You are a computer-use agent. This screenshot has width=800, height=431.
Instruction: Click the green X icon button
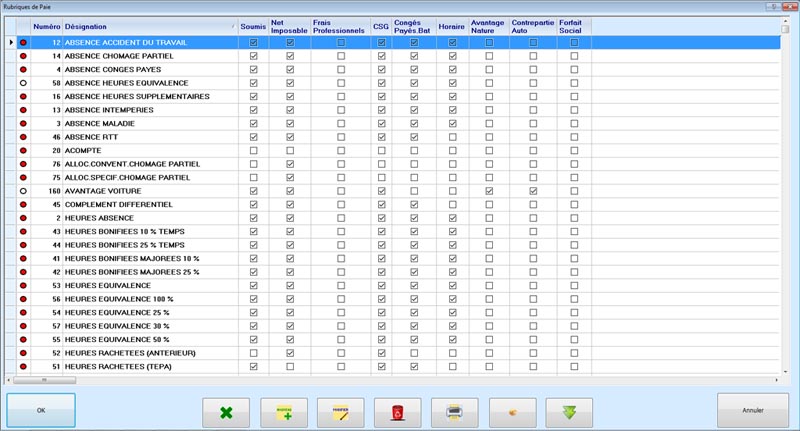tap(226, 411)
